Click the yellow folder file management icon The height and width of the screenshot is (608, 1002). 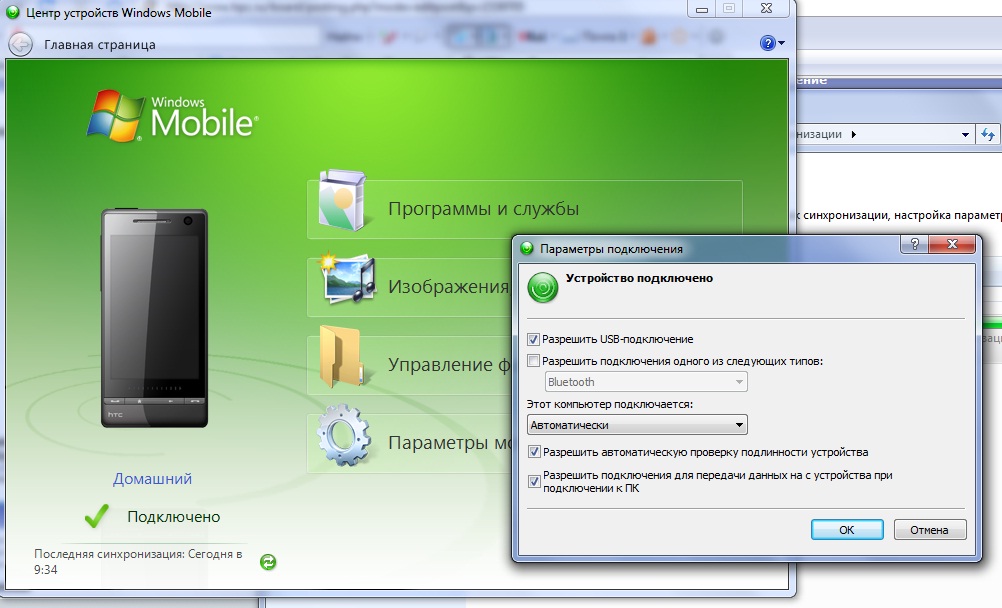pos(342,357)
